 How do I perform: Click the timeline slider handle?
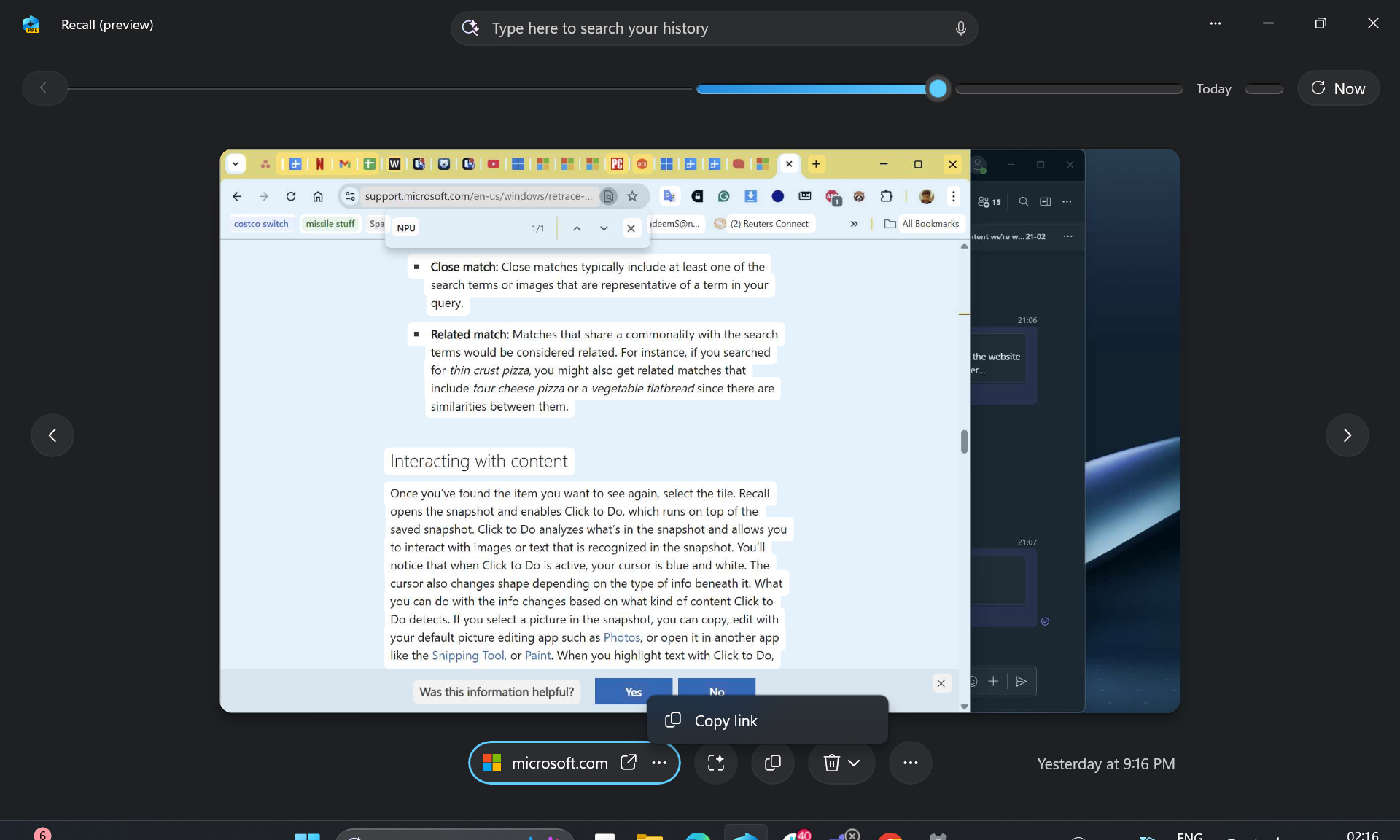pos(938,88)
